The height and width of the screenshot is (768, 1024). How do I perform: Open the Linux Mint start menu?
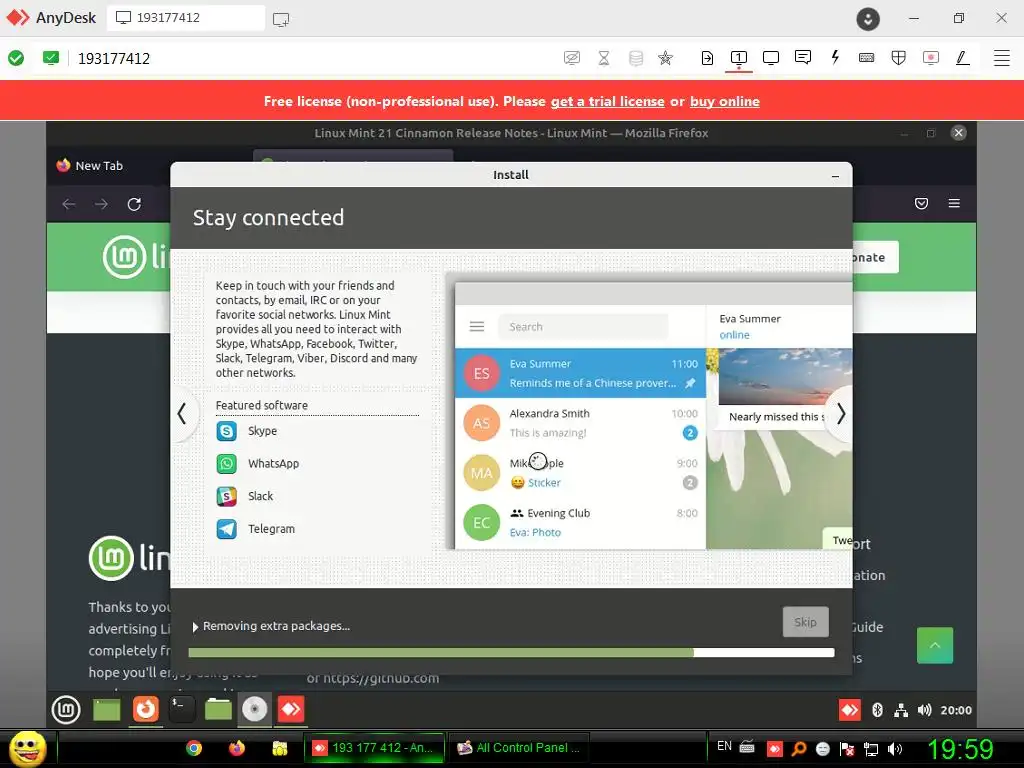pos(66,710)
